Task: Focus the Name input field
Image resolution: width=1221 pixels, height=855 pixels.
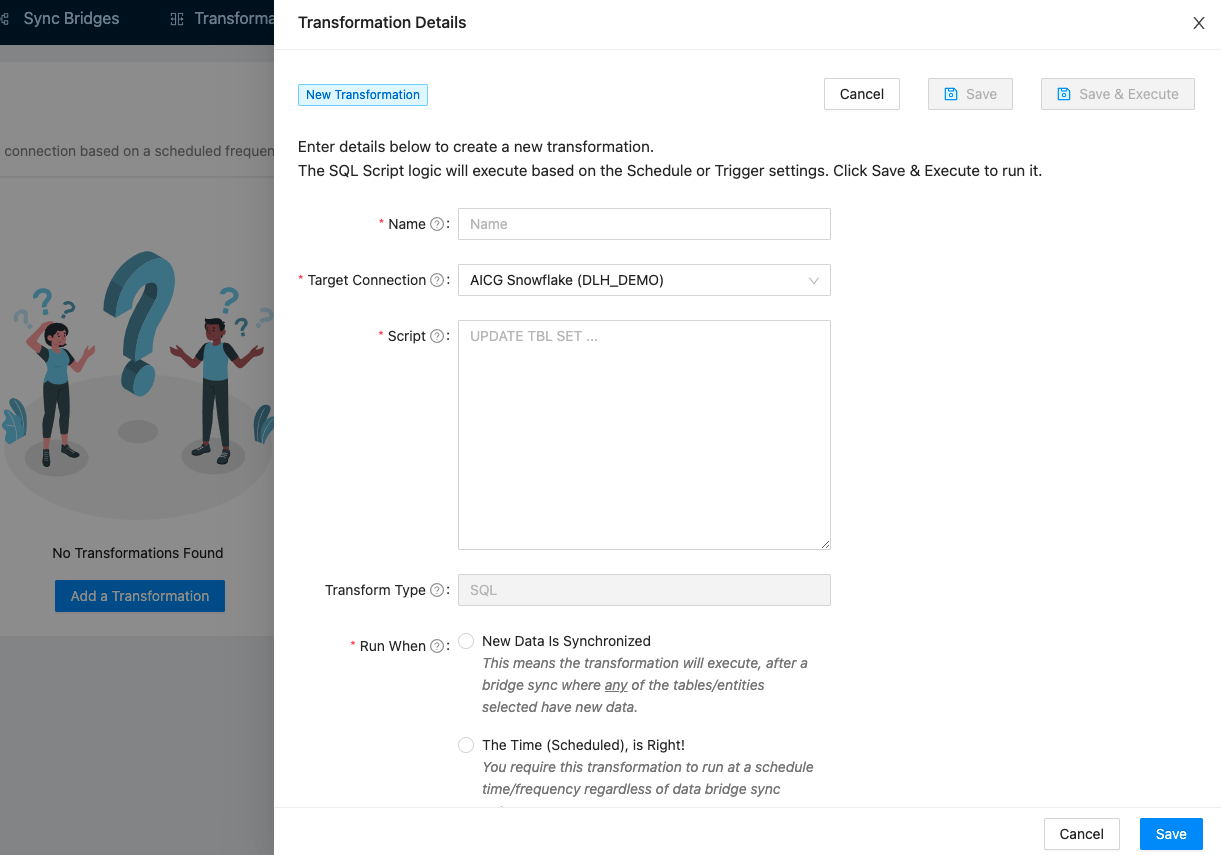Action: coord(644,224)
